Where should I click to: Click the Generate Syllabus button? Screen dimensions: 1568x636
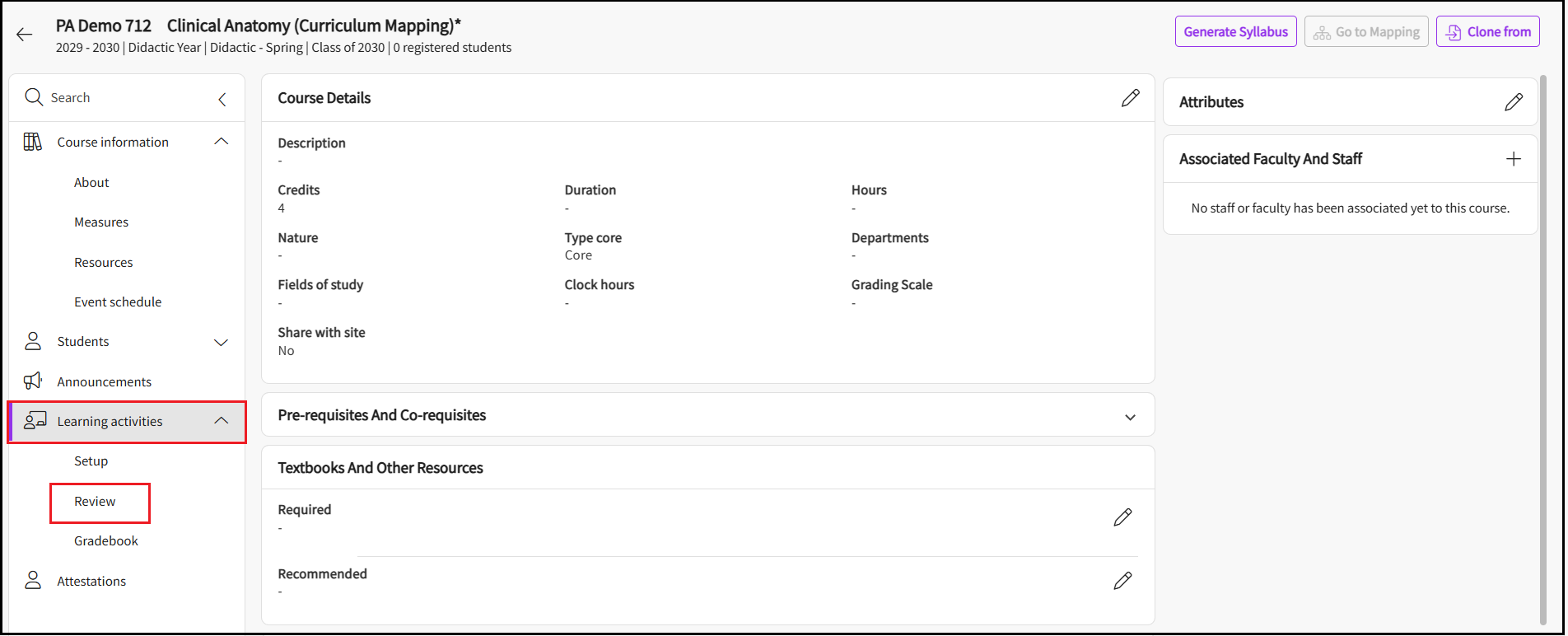coord(1235,32)
